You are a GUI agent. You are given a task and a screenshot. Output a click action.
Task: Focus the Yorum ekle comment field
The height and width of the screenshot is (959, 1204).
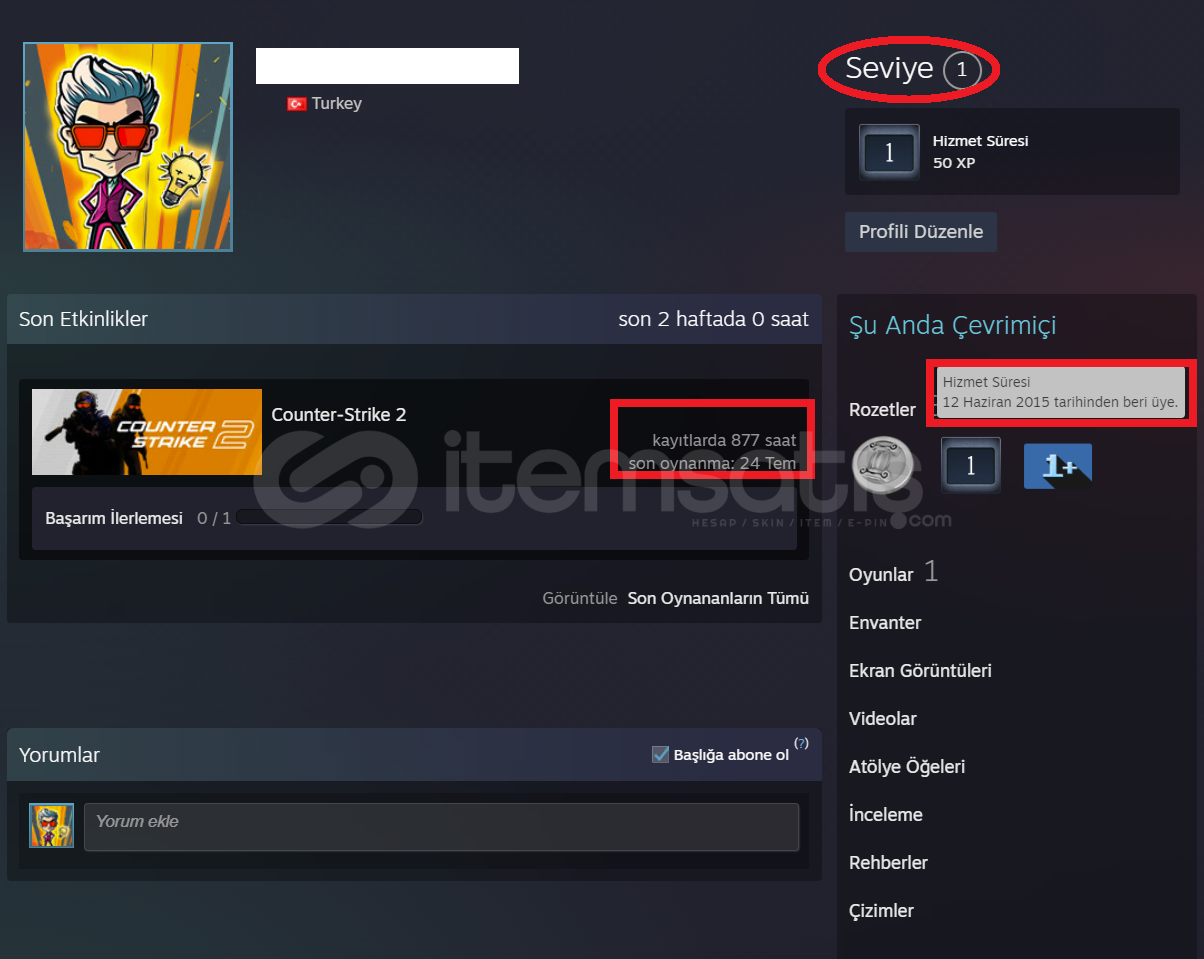441,827
